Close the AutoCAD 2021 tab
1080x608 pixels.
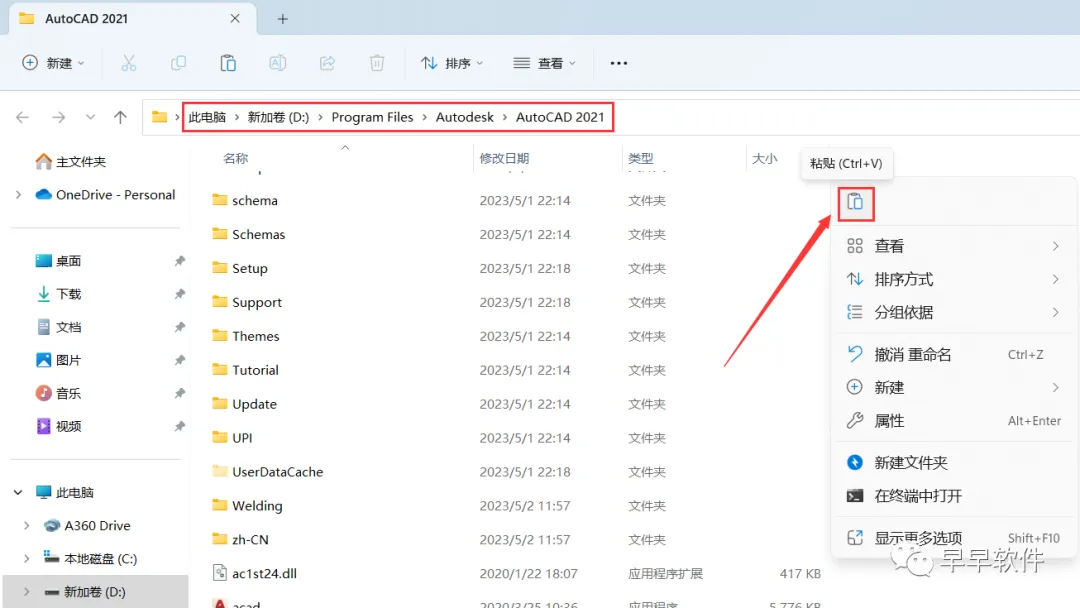point(235,19)
